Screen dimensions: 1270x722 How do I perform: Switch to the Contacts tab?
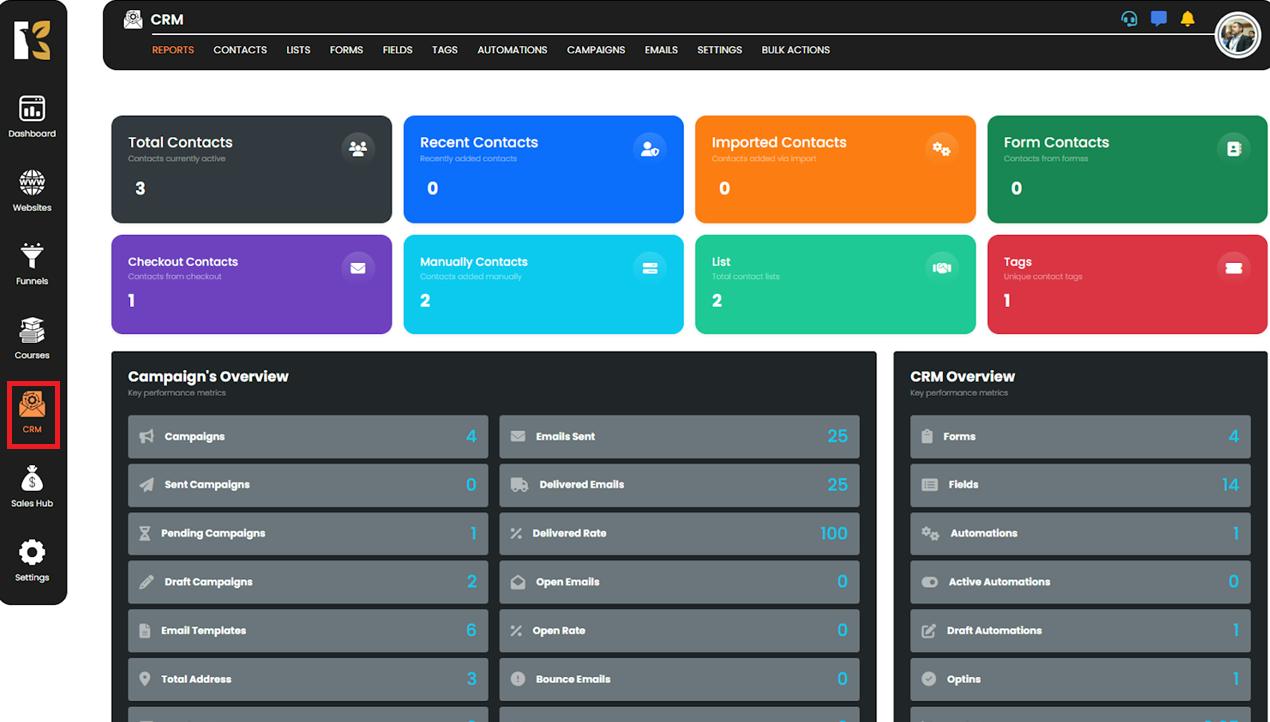(240, 50)
